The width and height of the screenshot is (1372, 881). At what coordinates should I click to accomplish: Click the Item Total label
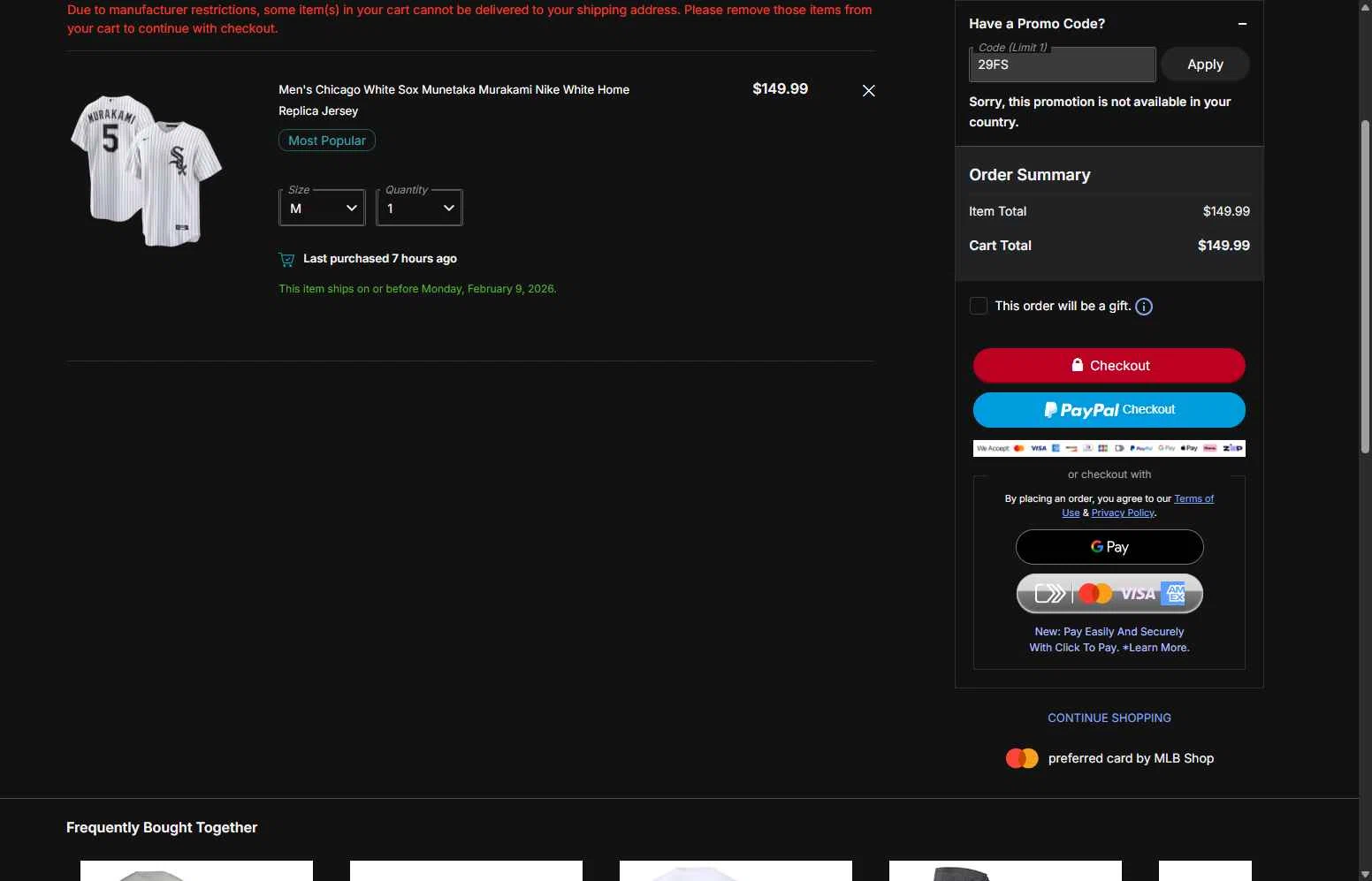[x=997, y=211]
